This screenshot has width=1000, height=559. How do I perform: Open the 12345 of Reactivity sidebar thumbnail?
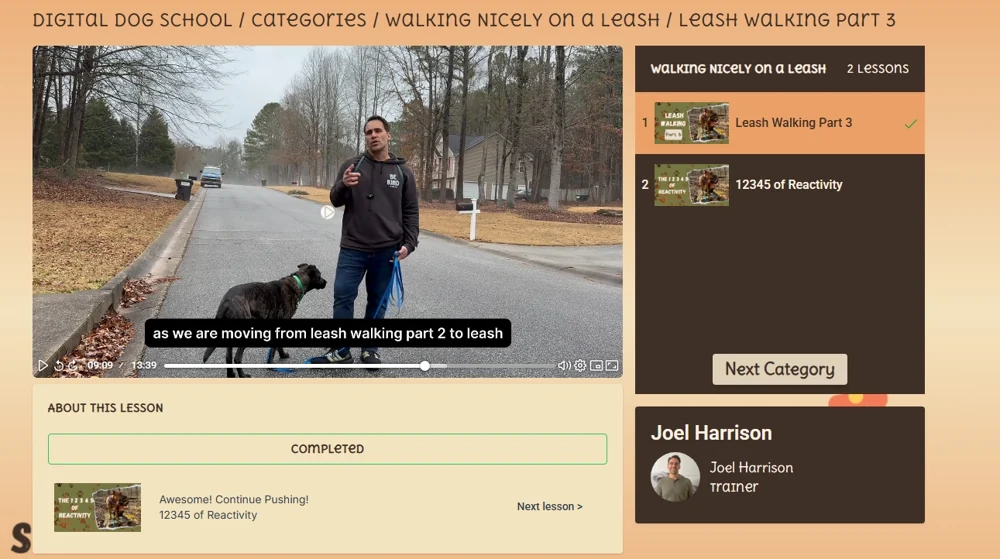point(691,185)
